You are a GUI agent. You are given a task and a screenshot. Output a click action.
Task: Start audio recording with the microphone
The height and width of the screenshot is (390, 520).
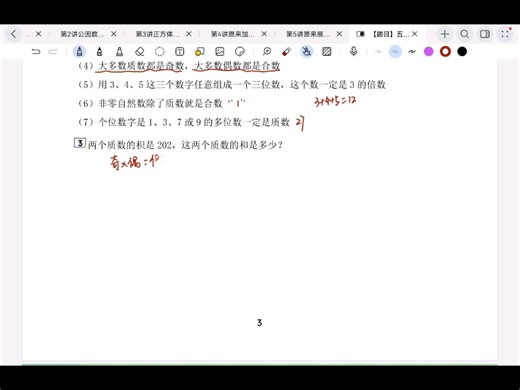coord(354,52)
